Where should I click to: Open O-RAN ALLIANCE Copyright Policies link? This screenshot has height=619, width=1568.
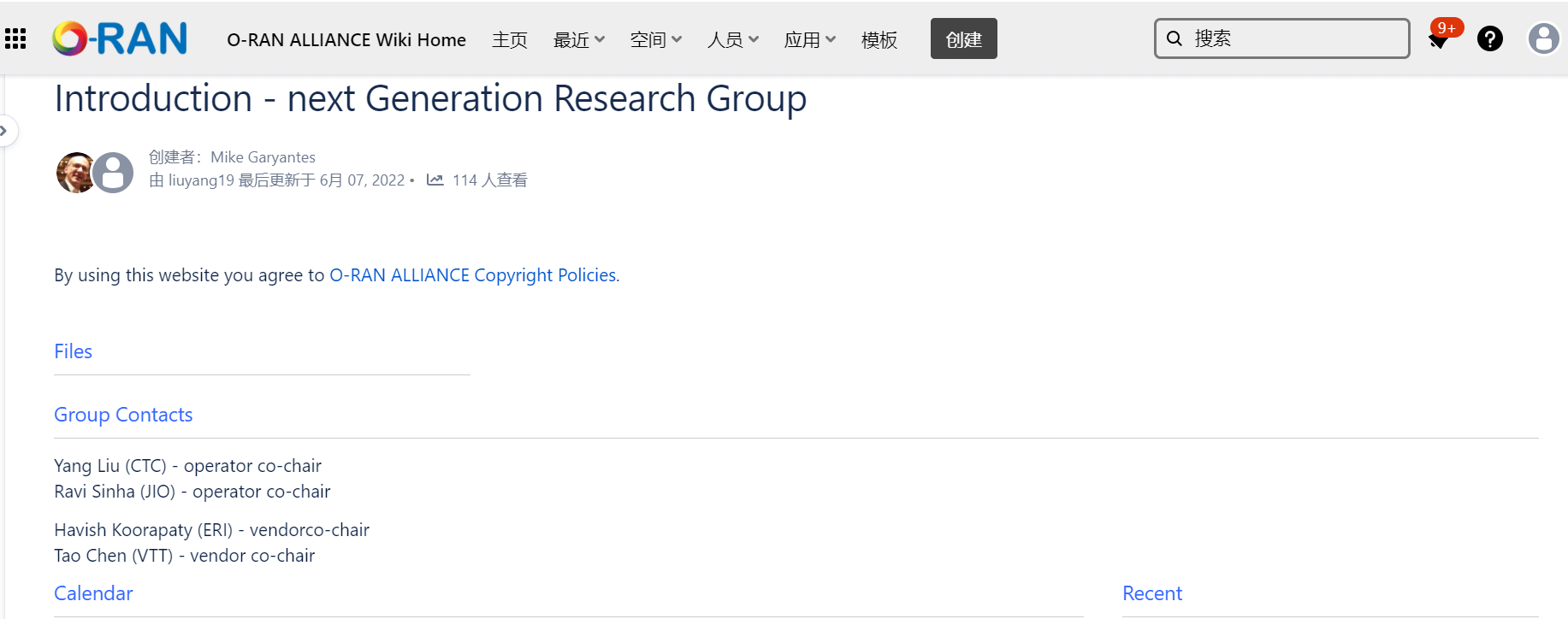tap(473, 274)
